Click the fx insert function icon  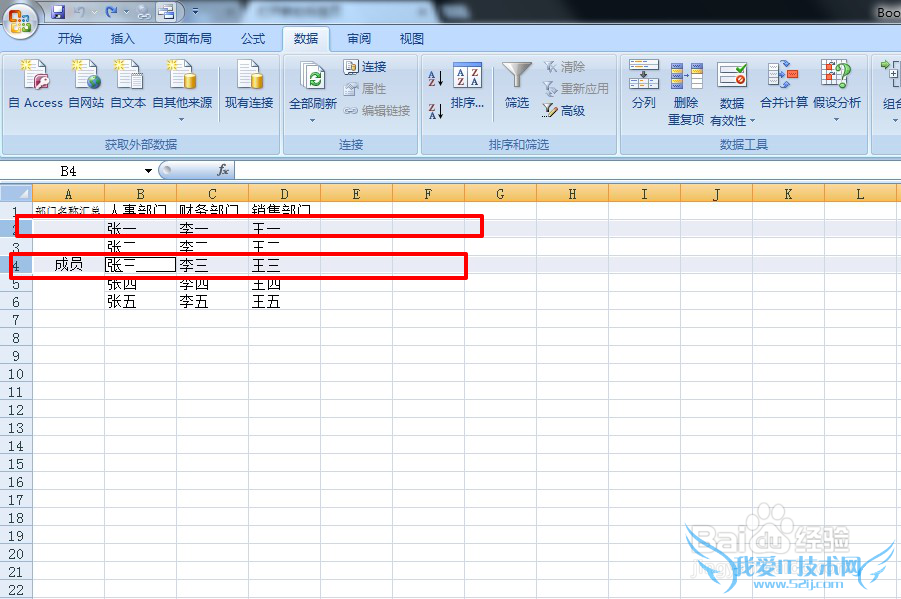223,170
